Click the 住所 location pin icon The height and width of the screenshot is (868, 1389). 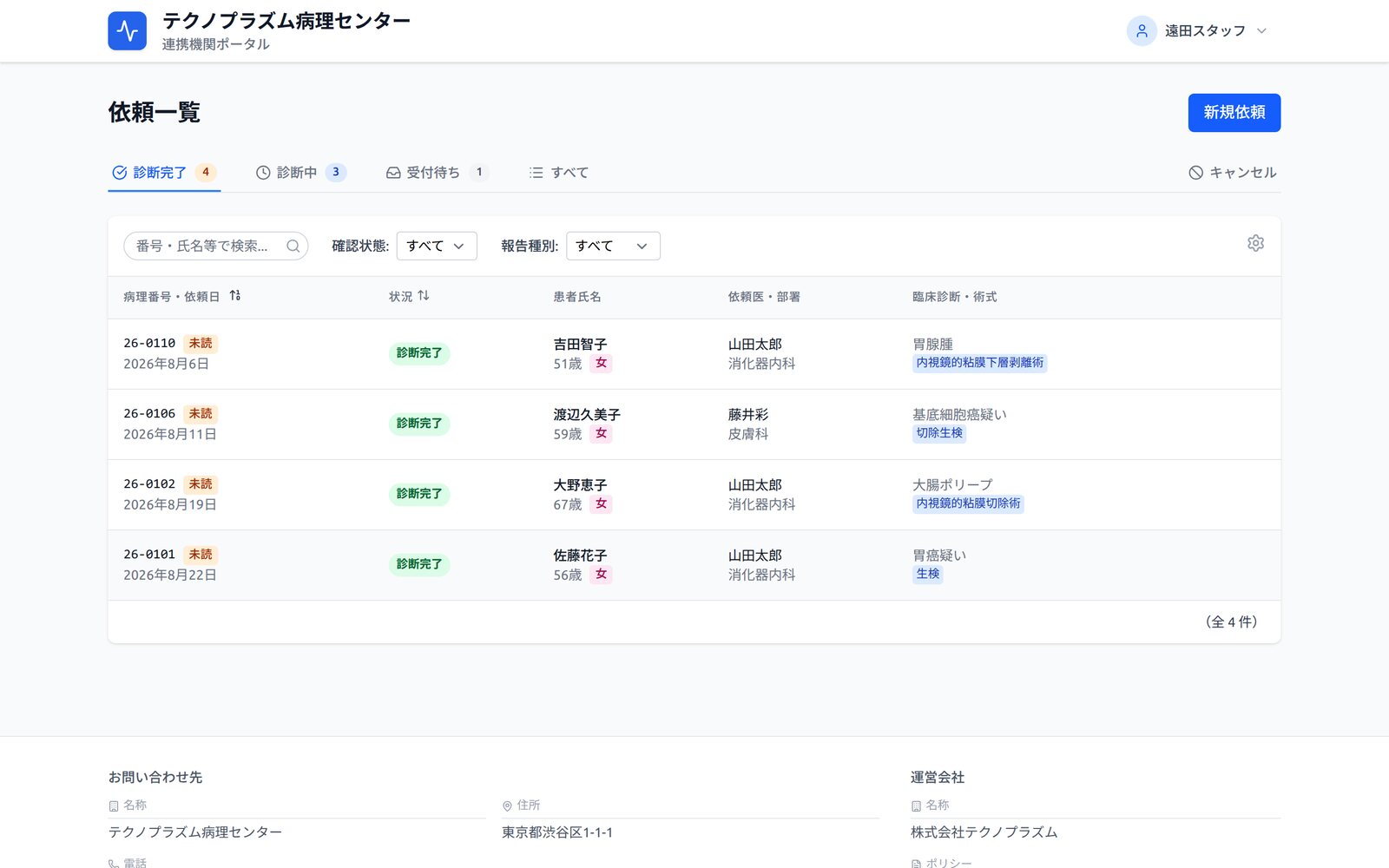[507, 806]
